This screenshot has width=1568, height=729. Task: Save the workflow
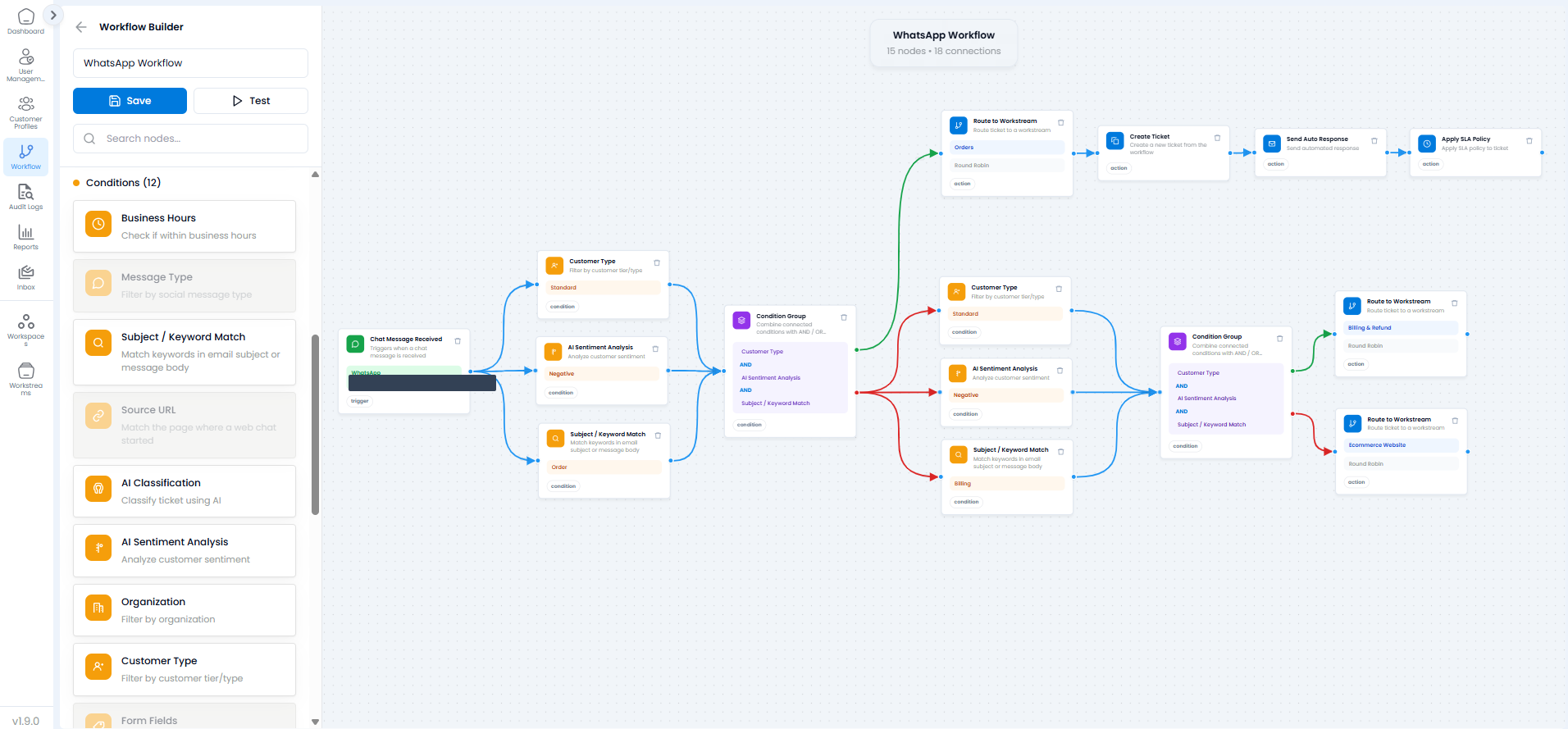[130, 101]
